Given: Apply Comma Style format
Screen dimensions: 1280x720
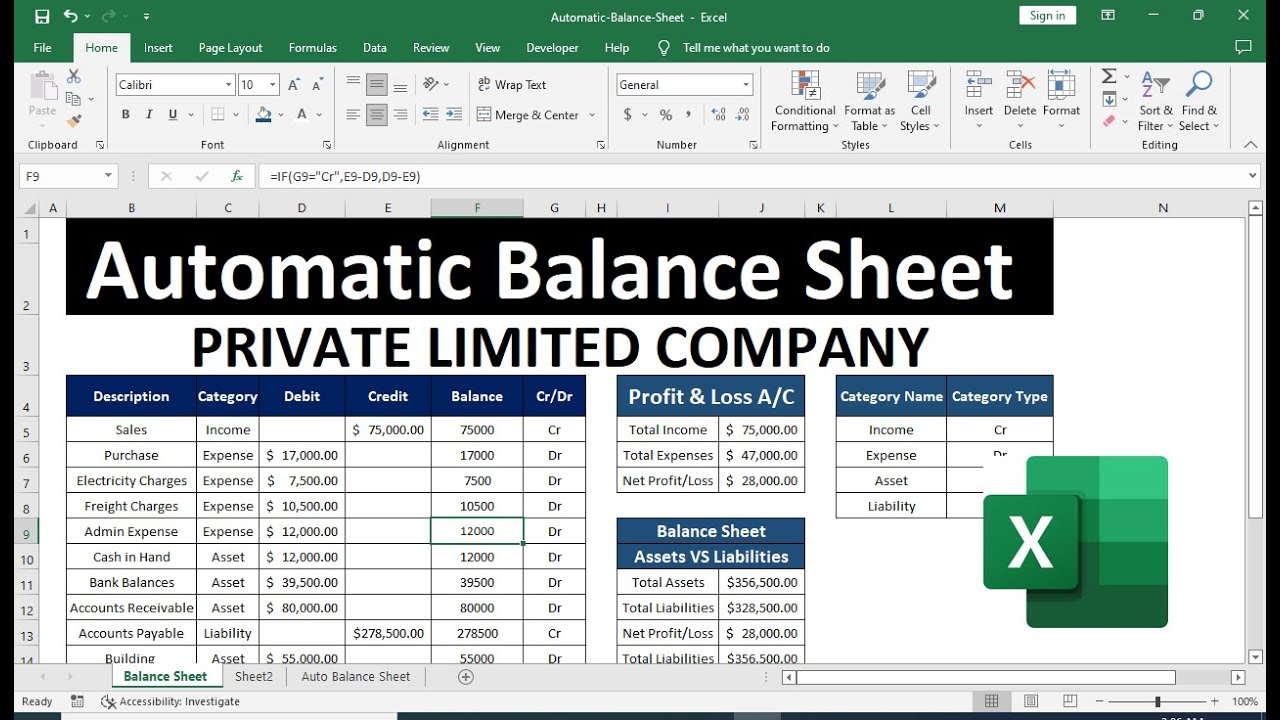Looking at the screenshot, I should point(688,115).
